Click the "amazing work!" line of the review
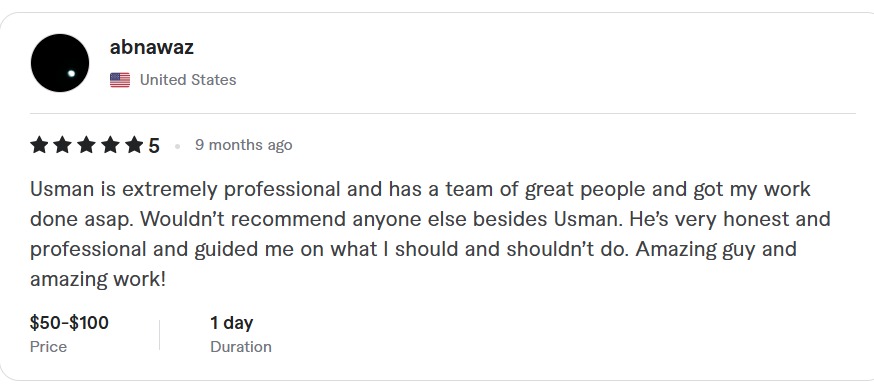874x388 pixels. click(x=98, y=279)
